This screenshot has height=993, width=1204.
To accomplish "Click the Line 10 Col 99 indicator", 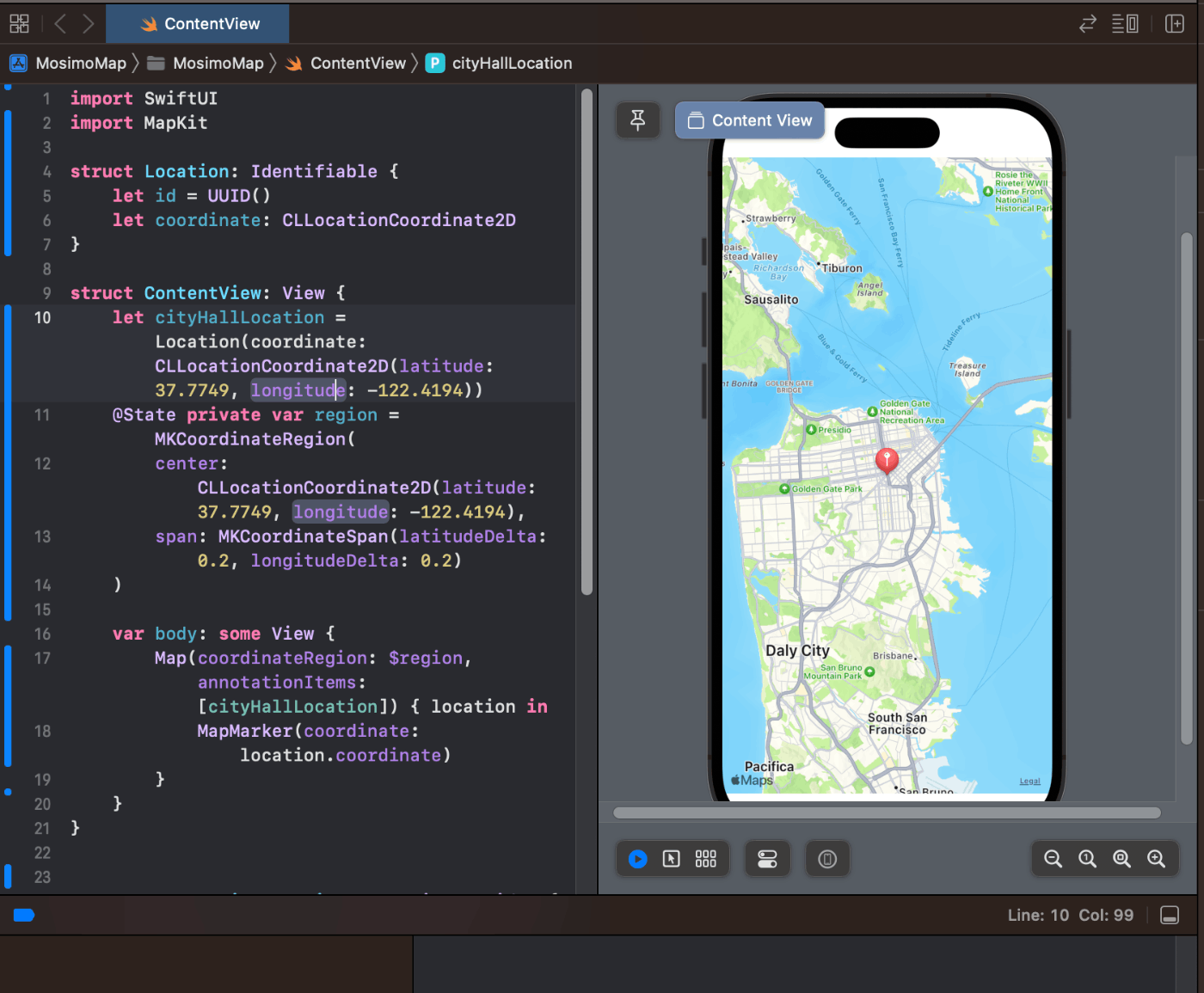I will tap(1071, 915).
